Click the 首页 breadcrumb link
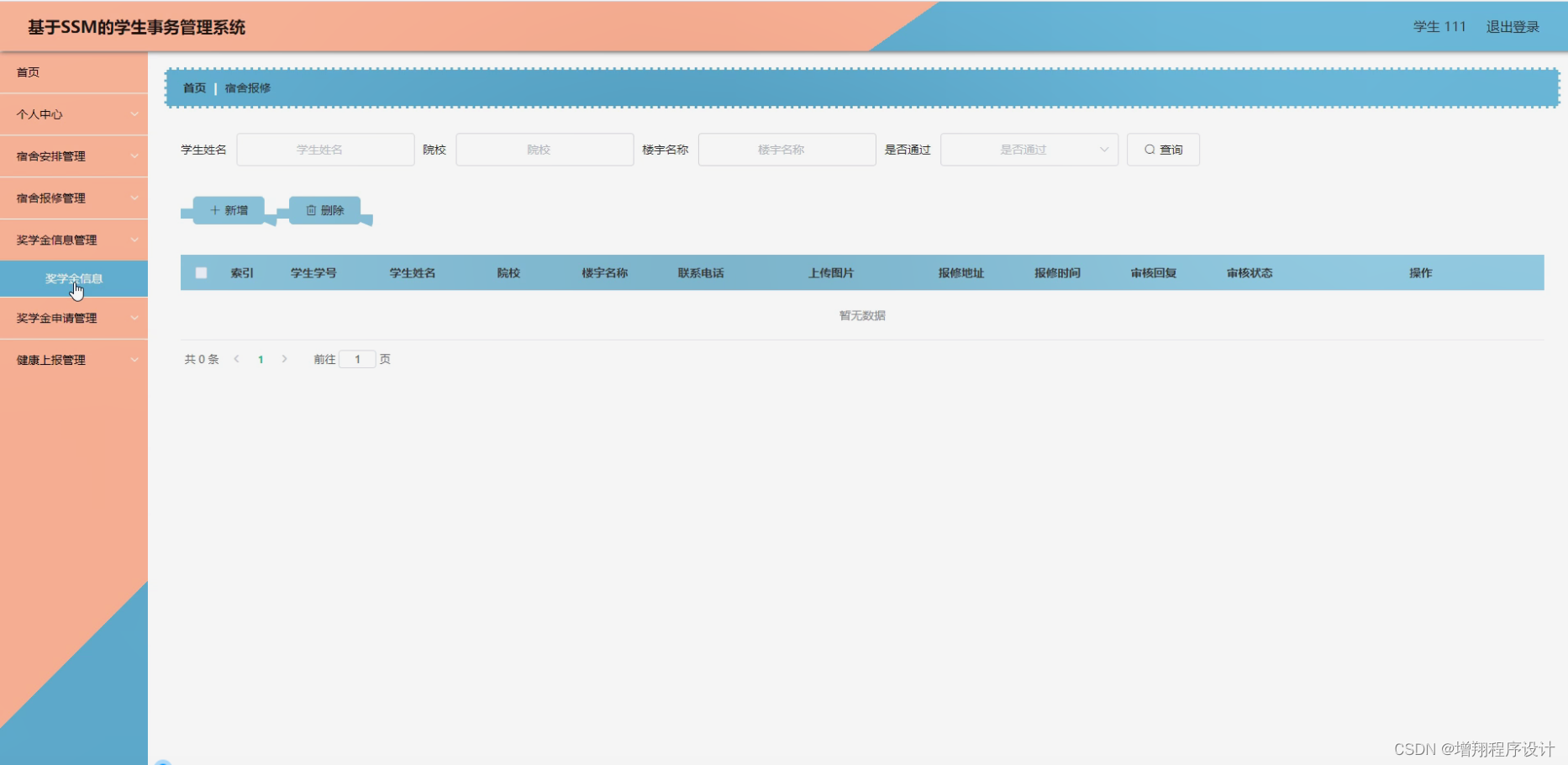Image resolution: width=1568 pixels, height=765 pixels. point(193,87)
